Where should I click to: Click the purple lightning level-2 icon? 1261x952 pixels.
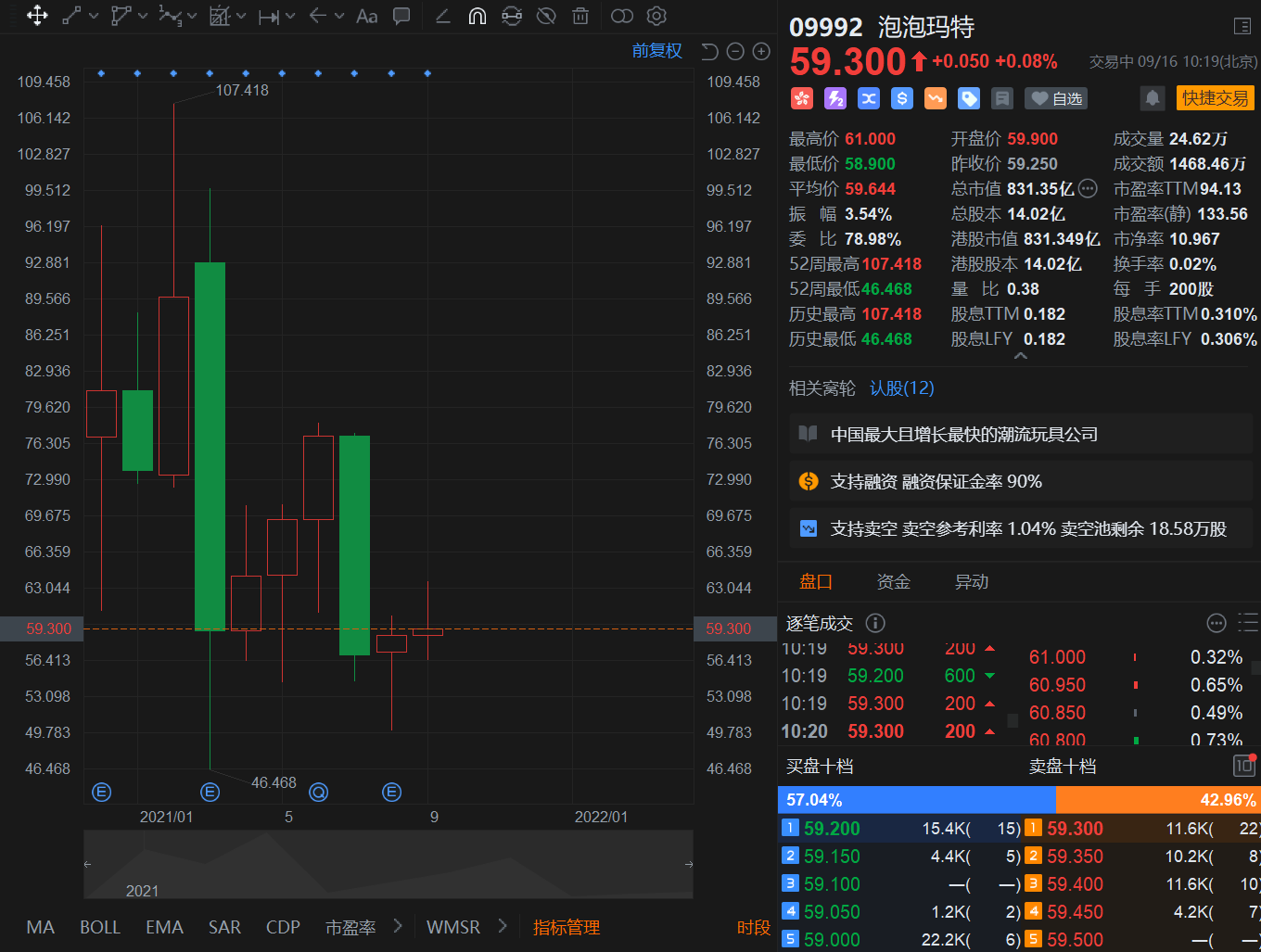(x=835, y=98)
